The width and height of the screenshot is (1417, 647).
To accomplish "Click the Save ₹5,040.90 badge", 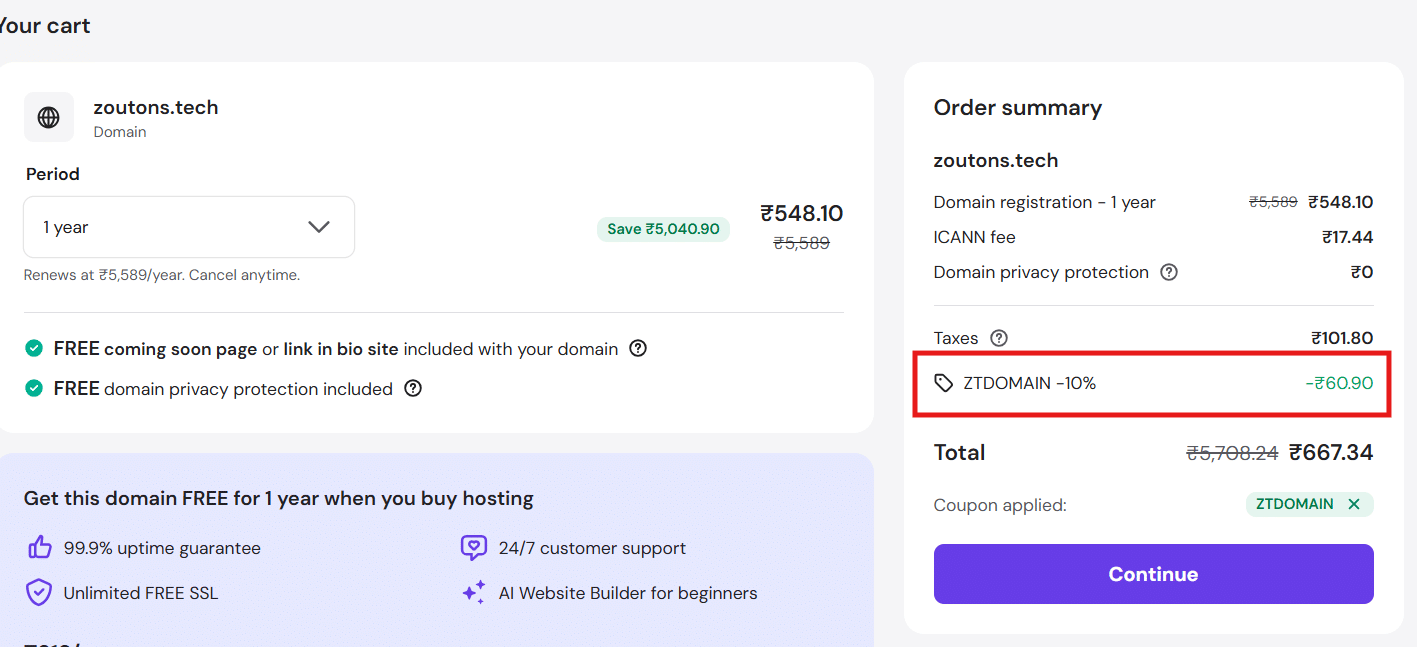I will point(663,229).
